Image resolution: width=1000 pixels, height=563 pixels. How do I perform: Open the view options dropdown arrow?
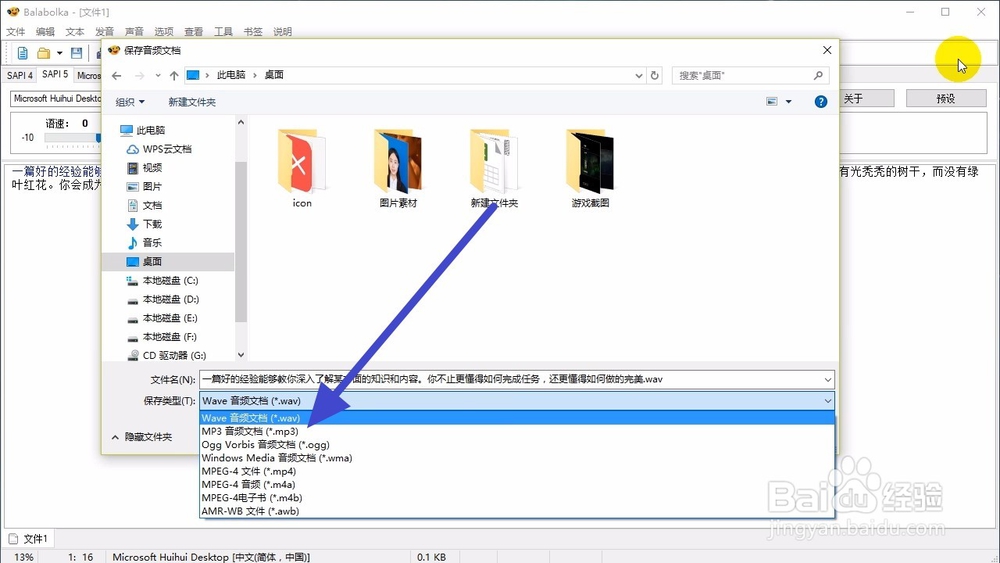click(789, 101)
